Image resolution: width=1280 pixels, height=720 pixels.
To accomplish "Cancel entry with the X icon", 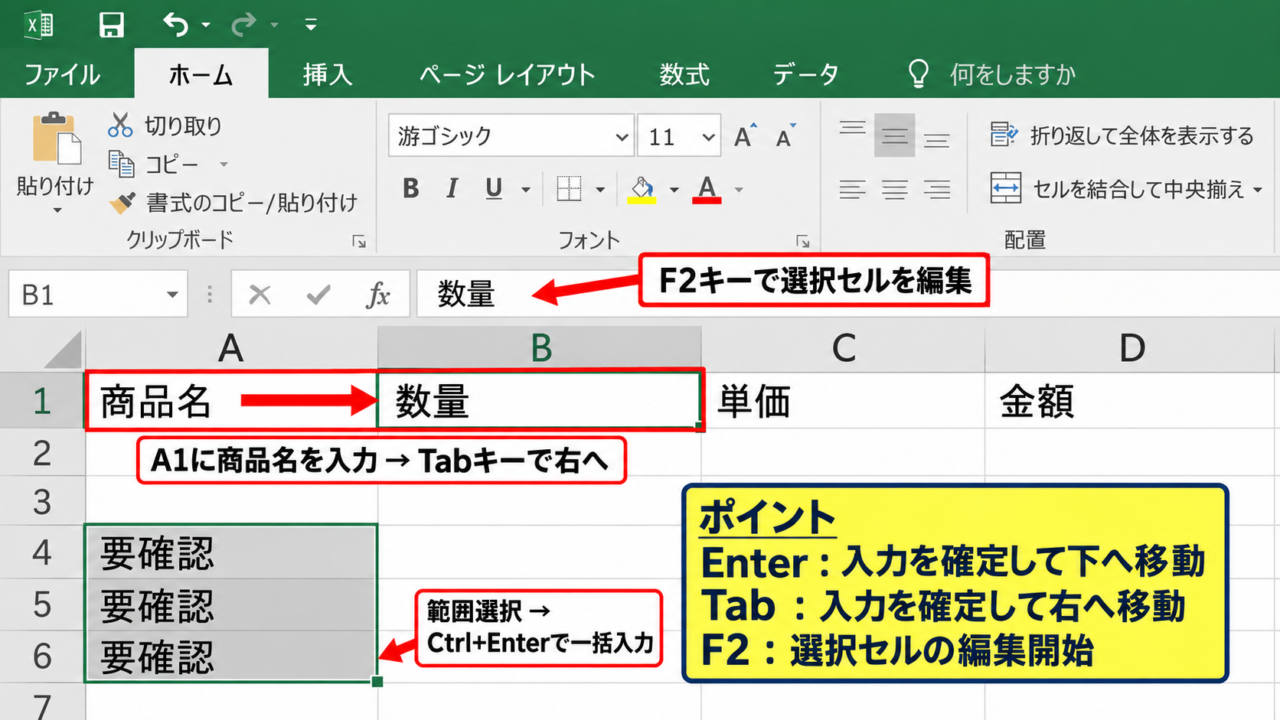I will click(260, 295).
